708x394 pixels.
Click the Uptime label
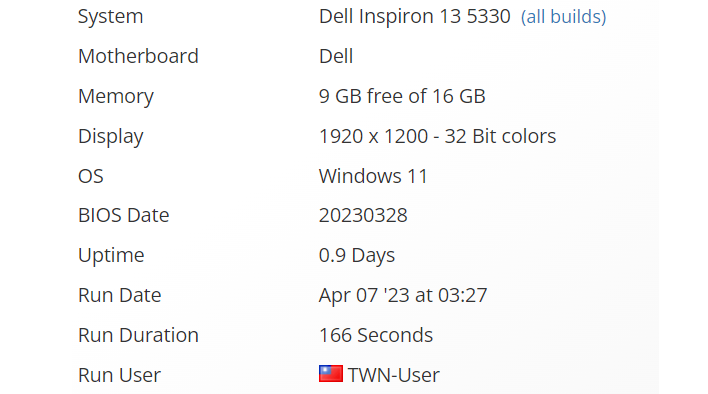click(x=111, y=255)
